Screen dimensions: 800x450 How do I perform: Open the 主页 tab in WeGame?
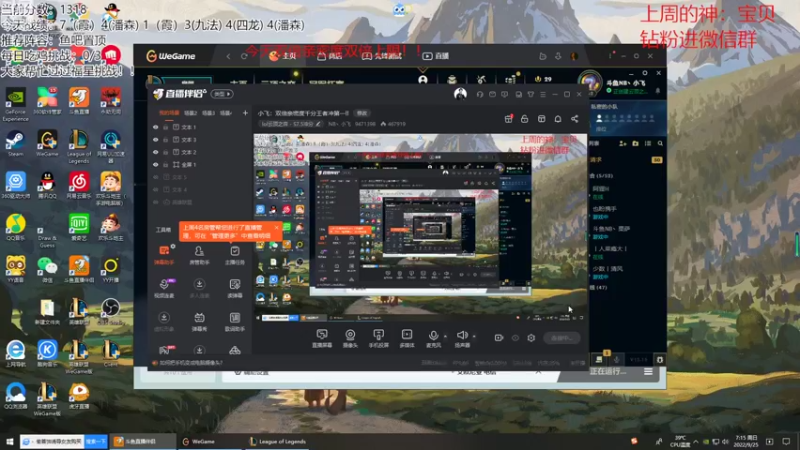point(283,56)
